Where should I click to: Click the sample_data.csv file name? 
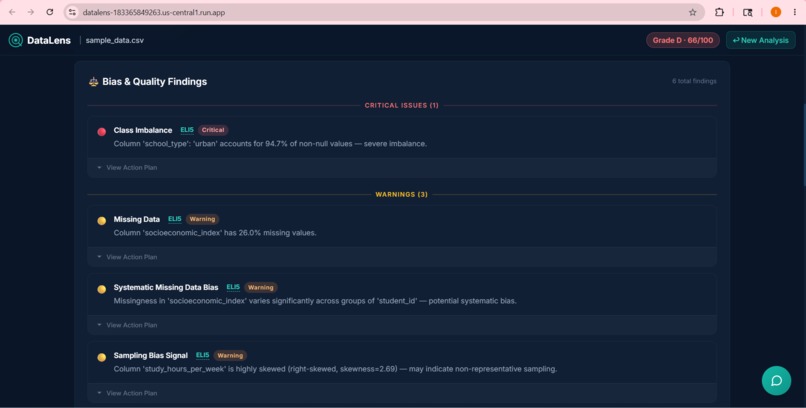pyautogui.click(x=115, y=40)
